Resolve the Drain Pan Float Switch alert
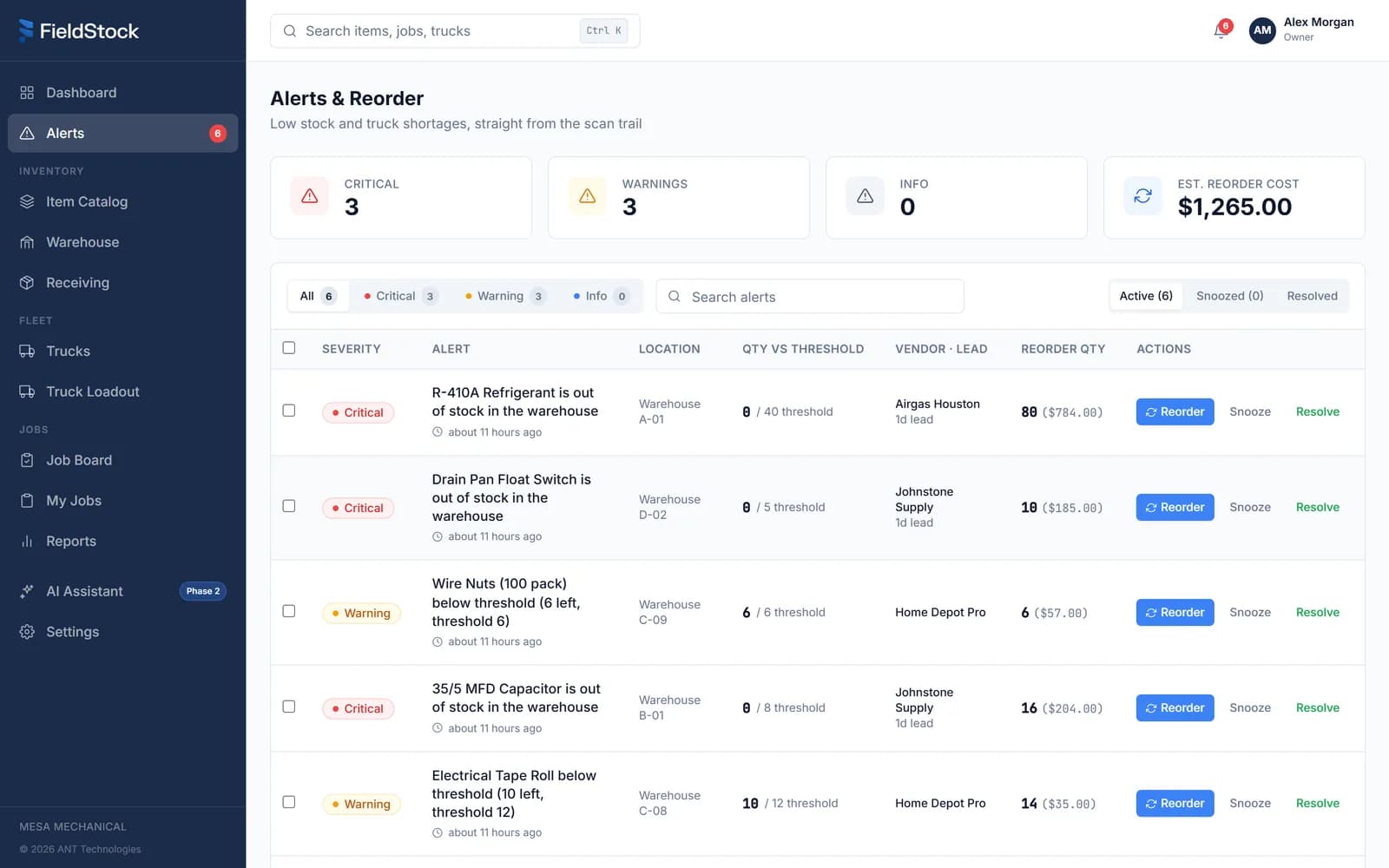 (x=1317, y=507)
